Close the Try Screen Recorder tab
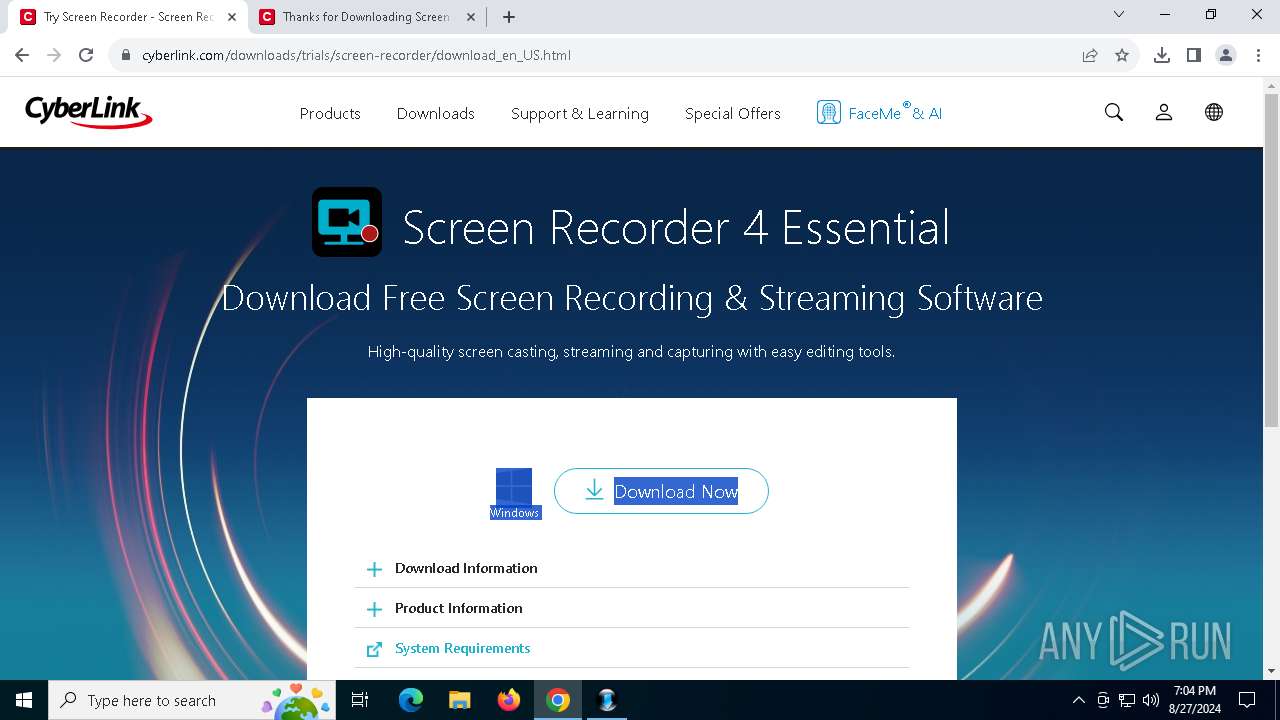Viewport: 1280px width, 720px height. click(x=232, y=17)
